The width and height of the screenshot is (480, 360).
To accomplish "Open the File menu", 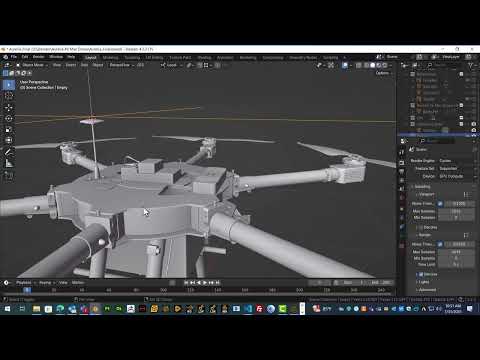I will coord(14,57).
